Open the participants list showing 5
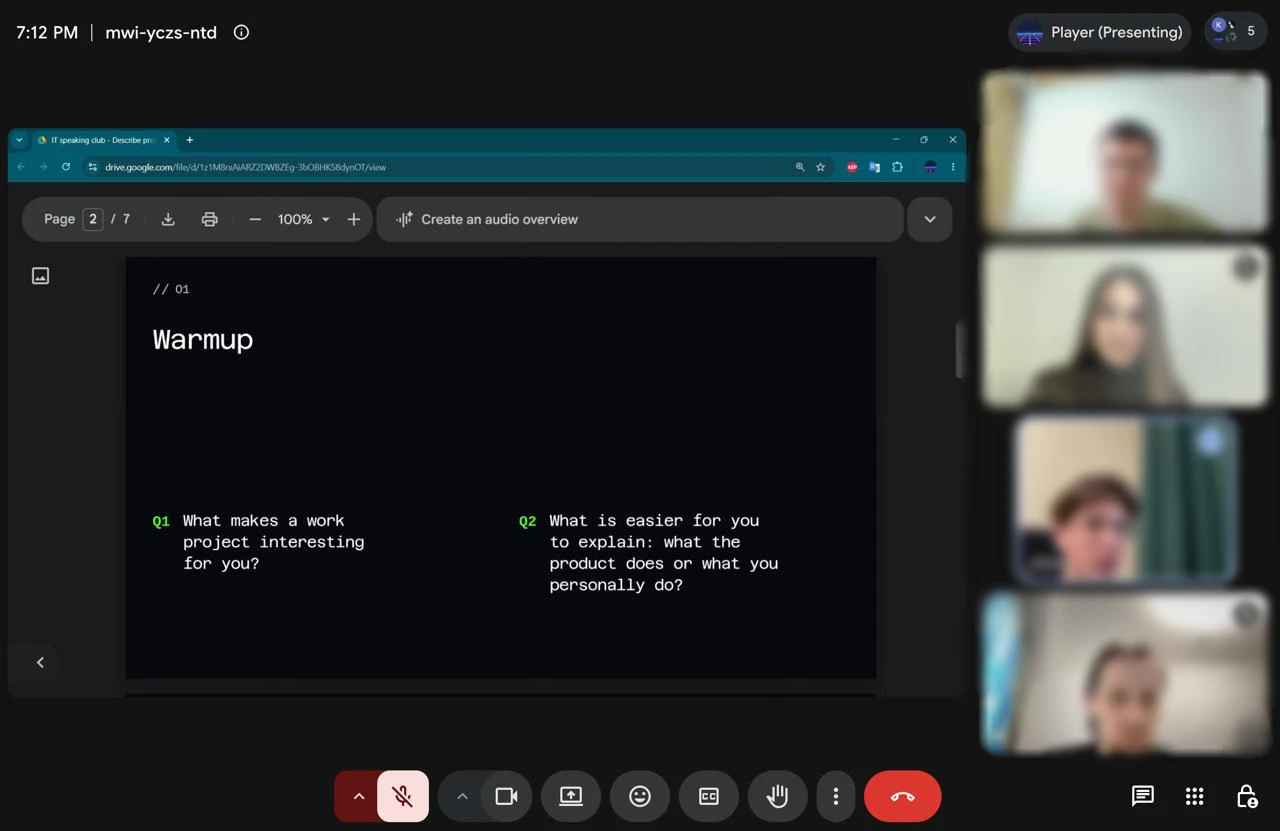1280x831 pixels. coord(1236,32)
